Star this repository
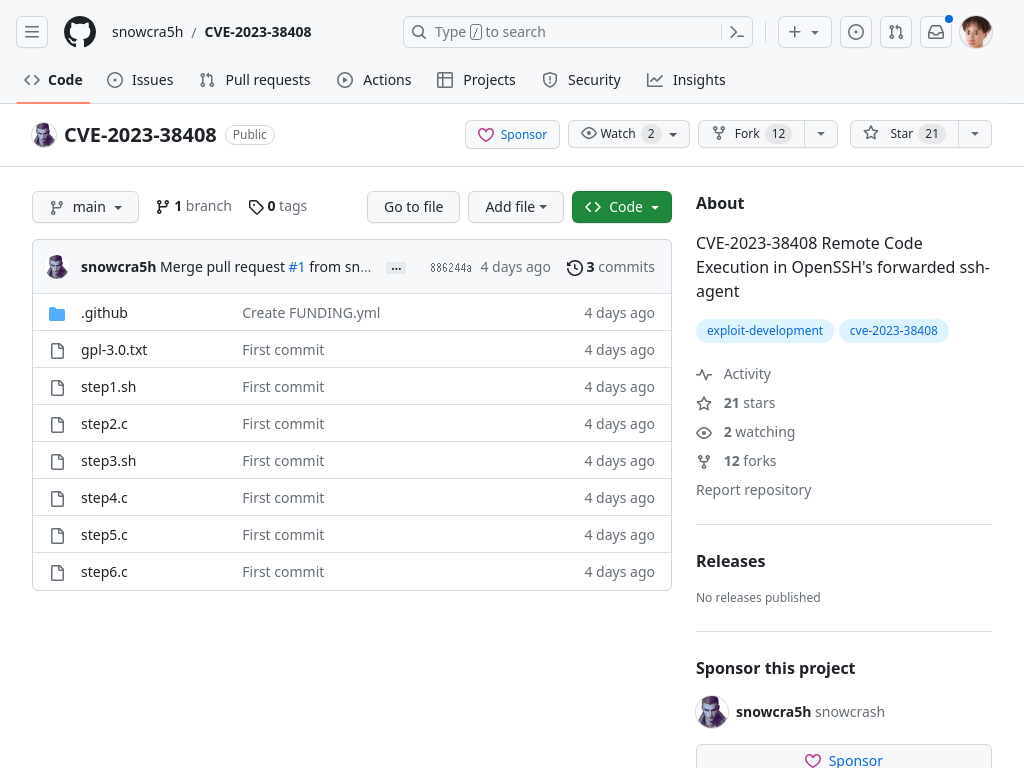1024x768 pixels. pos(902,134)
